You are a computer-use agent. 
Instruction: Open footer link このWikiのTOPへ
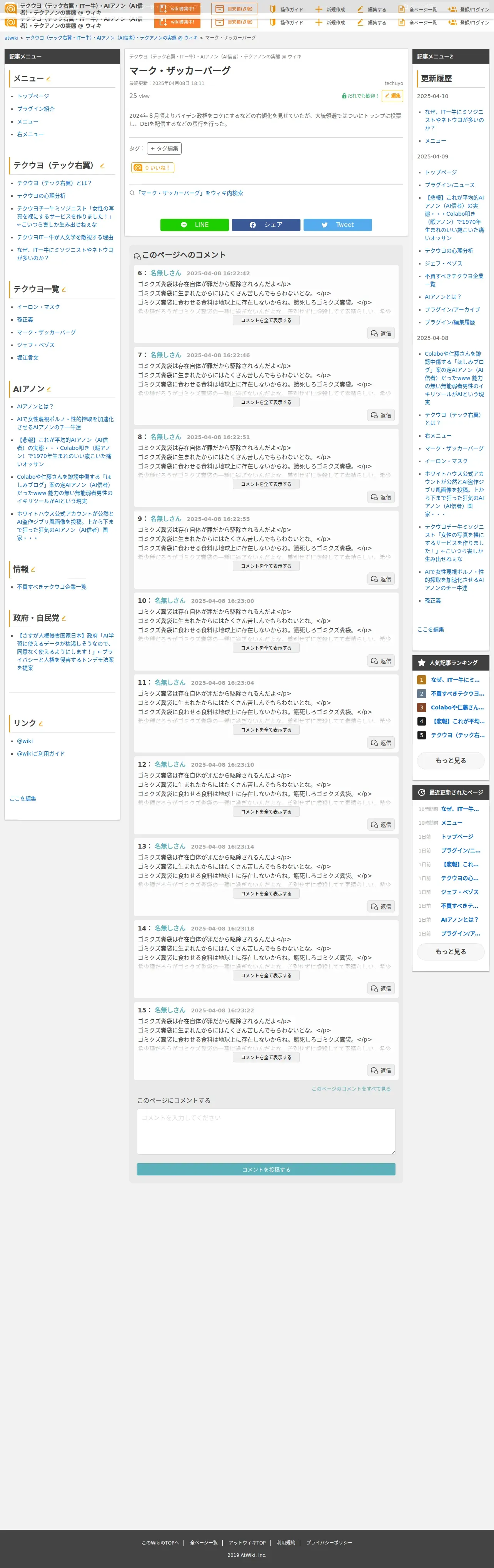point(160,1543)
